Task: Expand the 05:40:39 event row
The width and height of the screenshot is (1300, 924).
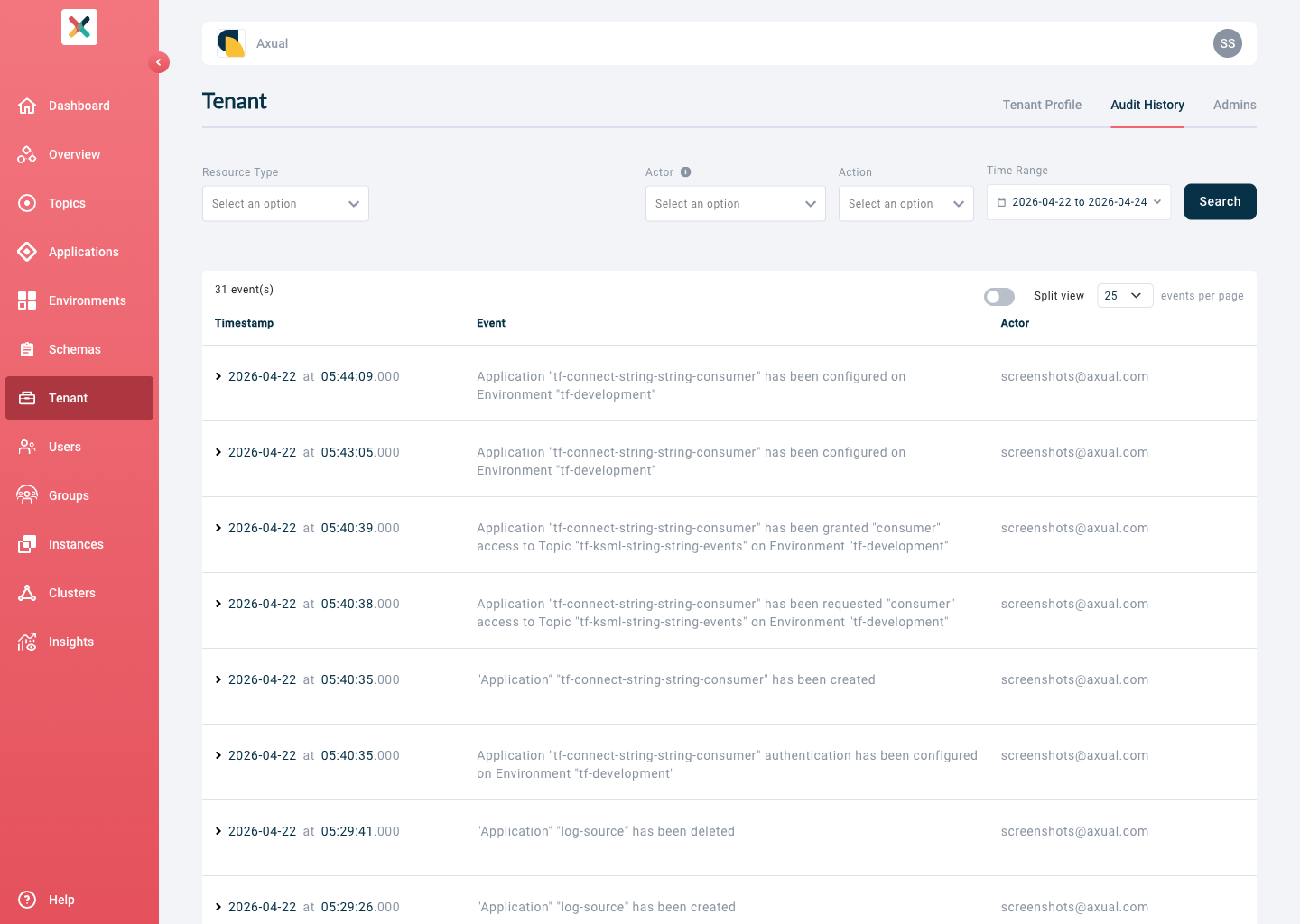Action: point(218,528)
